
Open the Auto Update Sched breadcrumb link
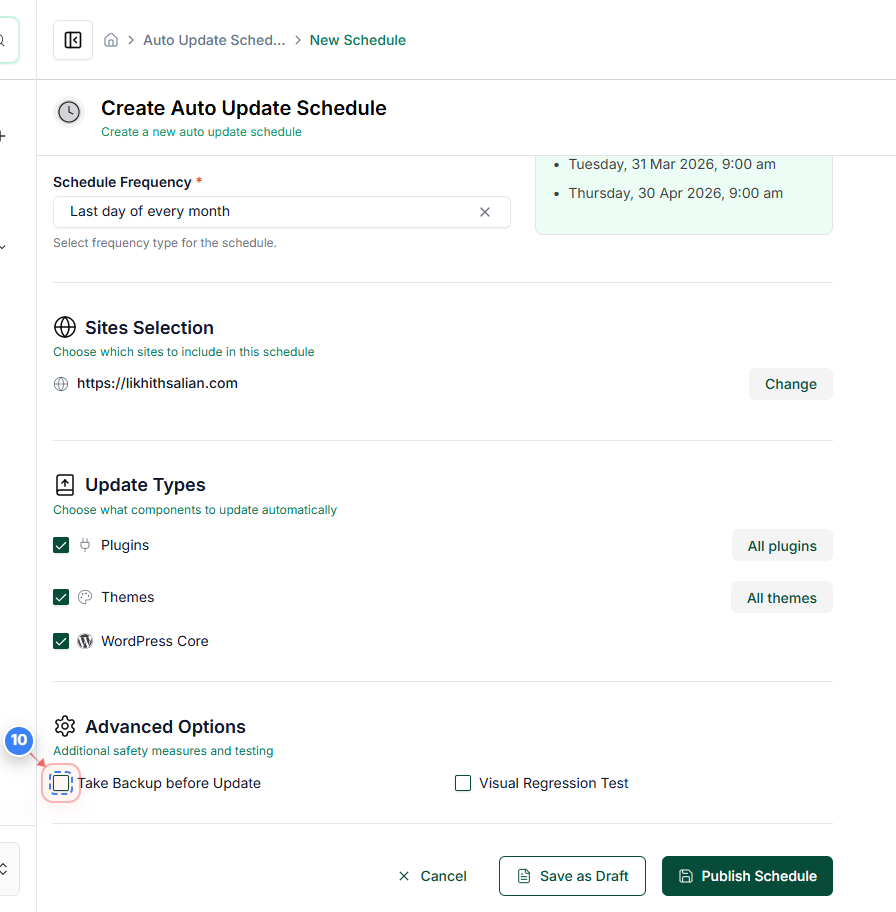213,40
